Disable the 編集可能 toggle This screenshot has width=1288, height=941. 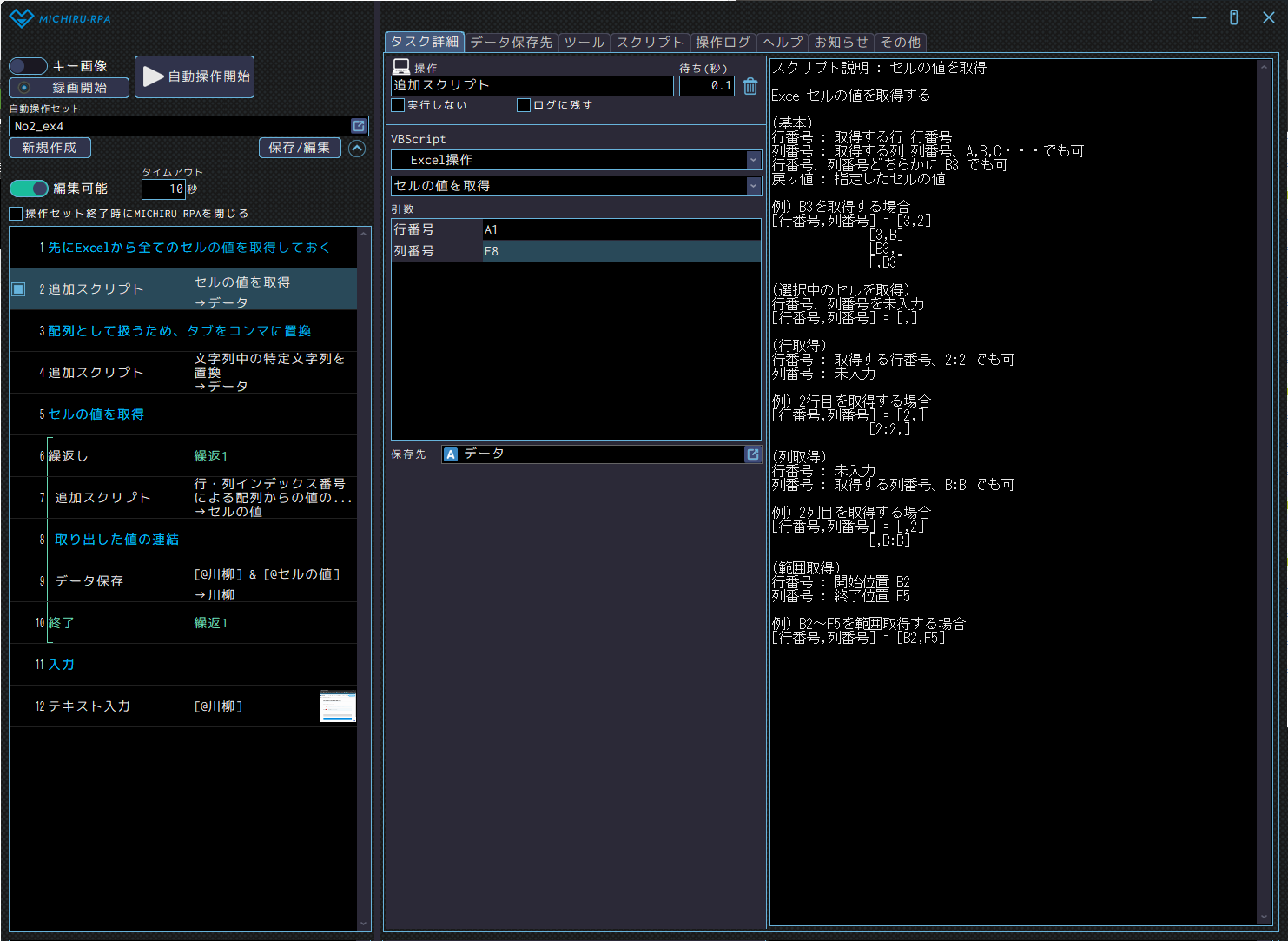(29, 189)
